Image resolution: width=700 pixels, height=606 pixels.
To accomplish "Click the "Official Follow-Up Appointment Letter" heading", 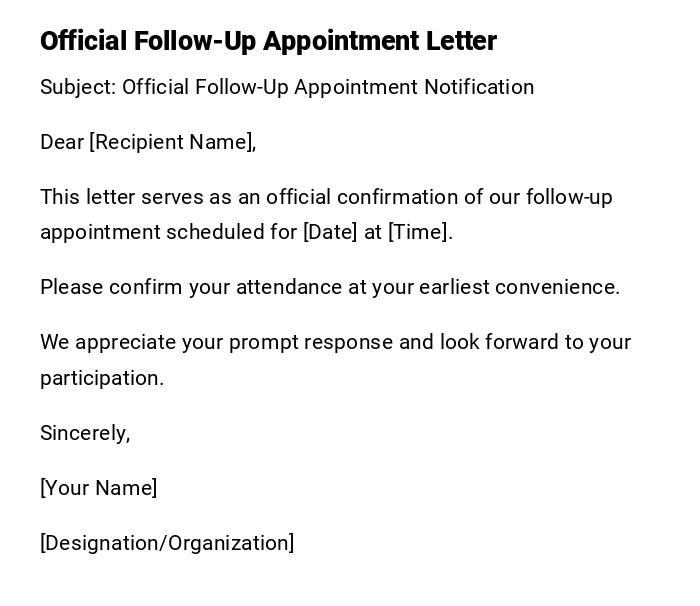I will coord(268,41).
